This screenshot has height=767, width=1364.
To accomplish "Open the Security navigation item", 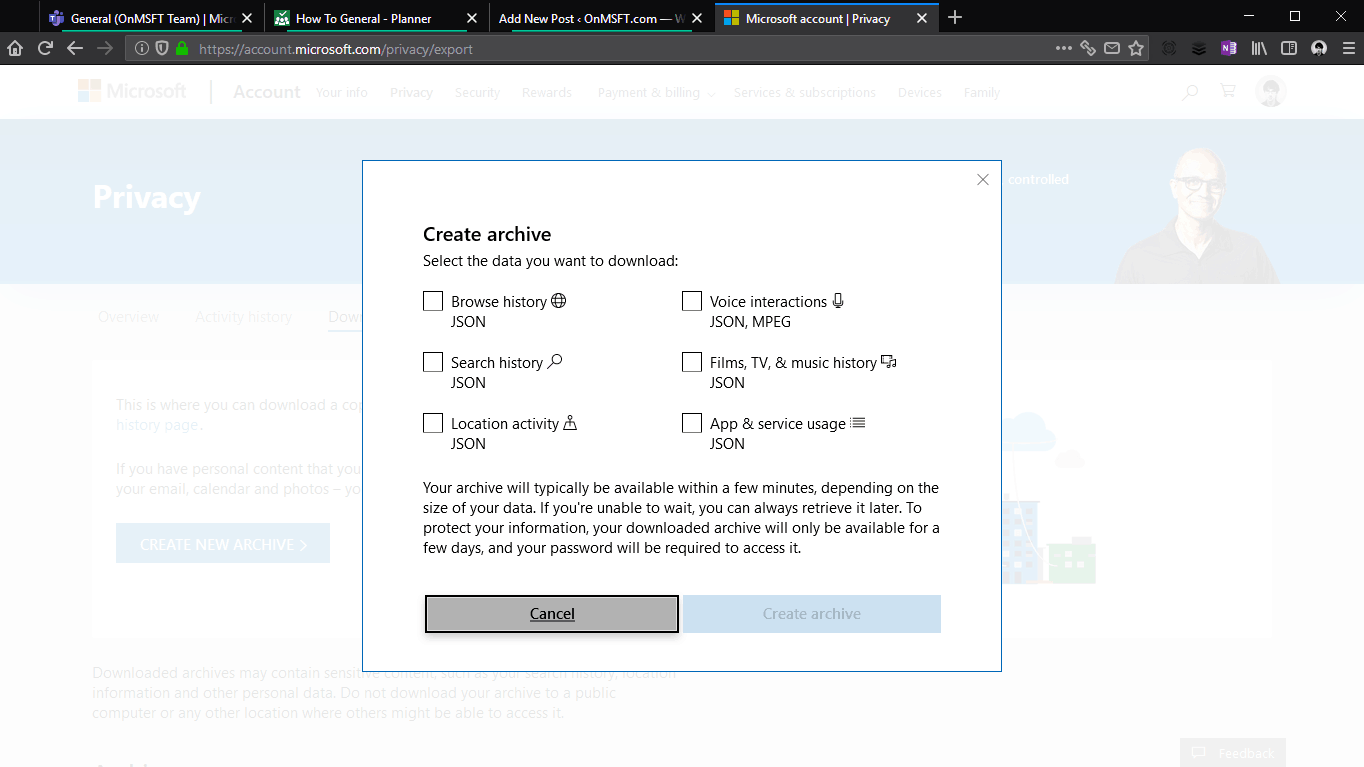I will click(477, 92).
